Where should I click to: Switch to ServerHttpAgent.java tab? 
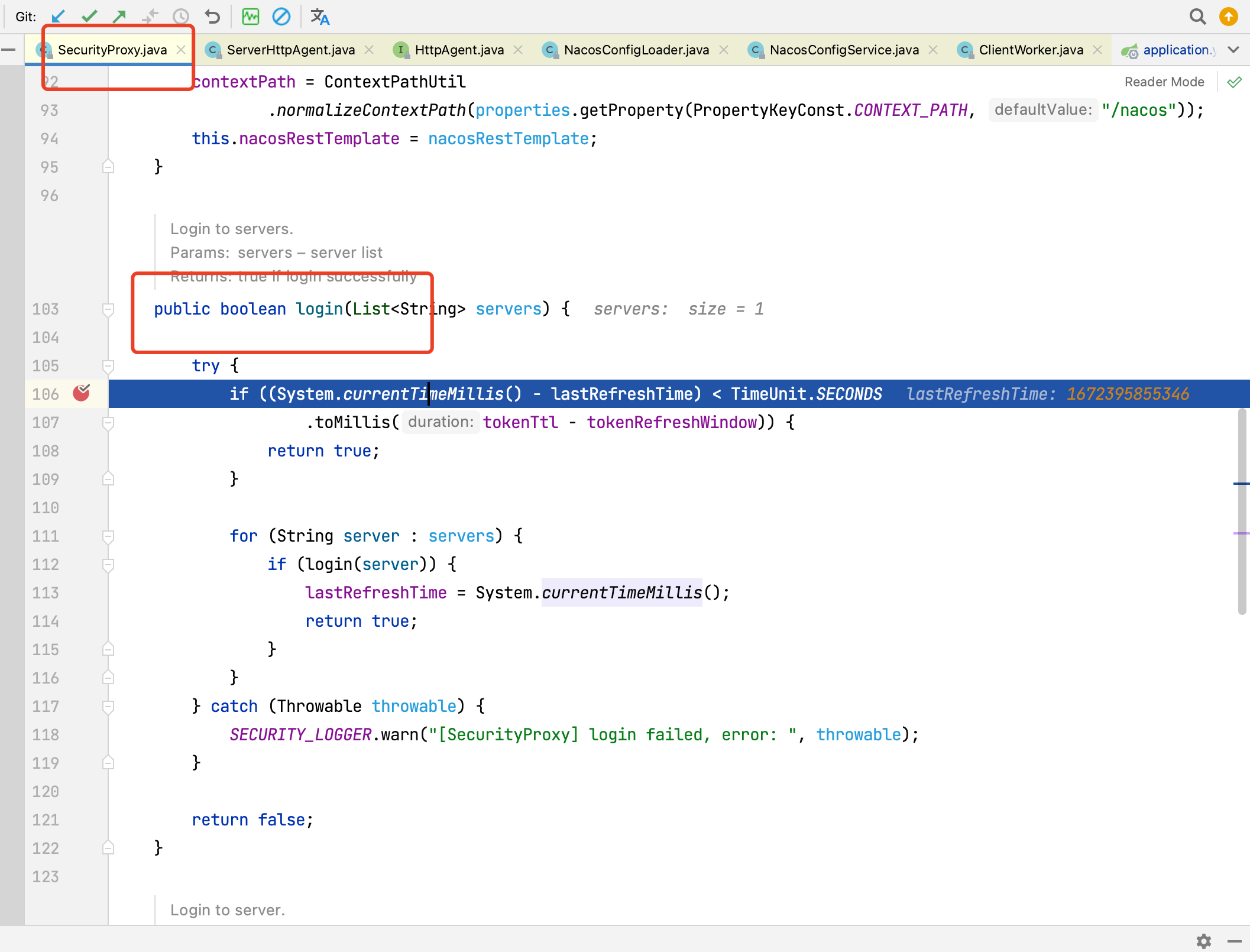290,50
